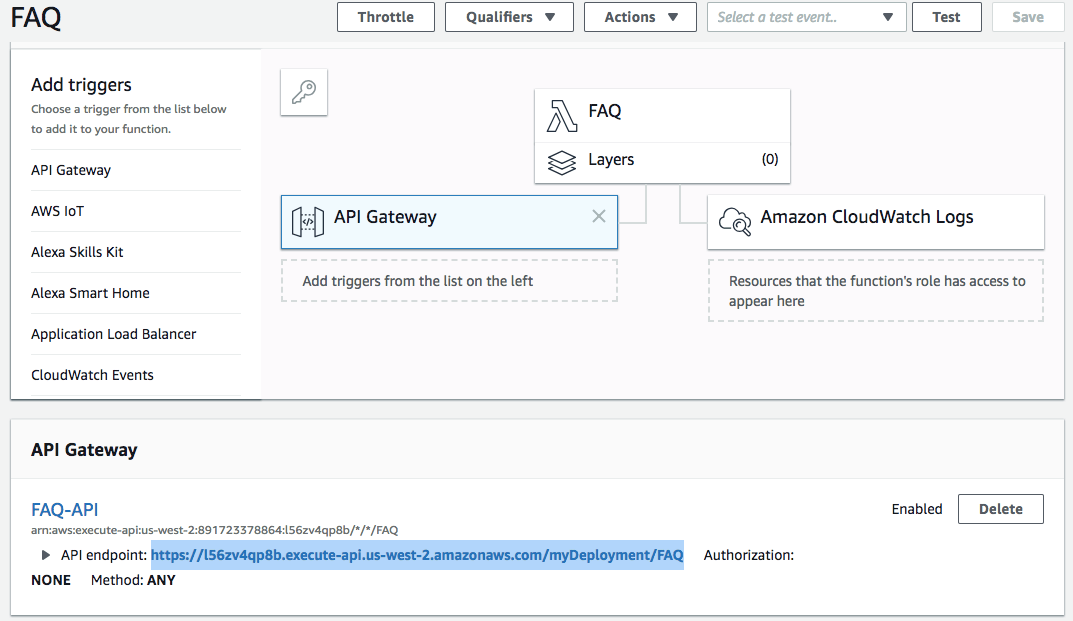The image size is (1073, 621).
Task: Select CloudWatch Events in the trigger list
Action: (x=92, y=374)
